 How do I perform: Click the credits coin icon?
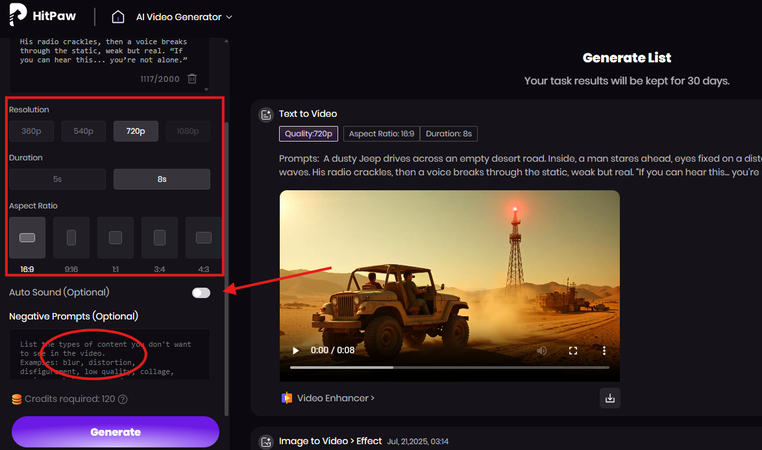click(17, 399)
